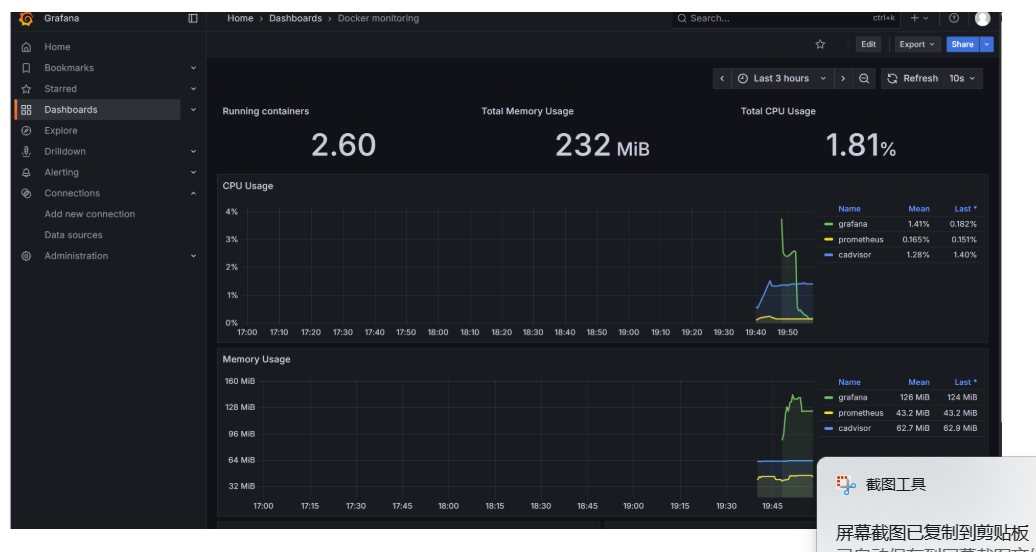Open Home in sidebar menu

pos(57,47)
